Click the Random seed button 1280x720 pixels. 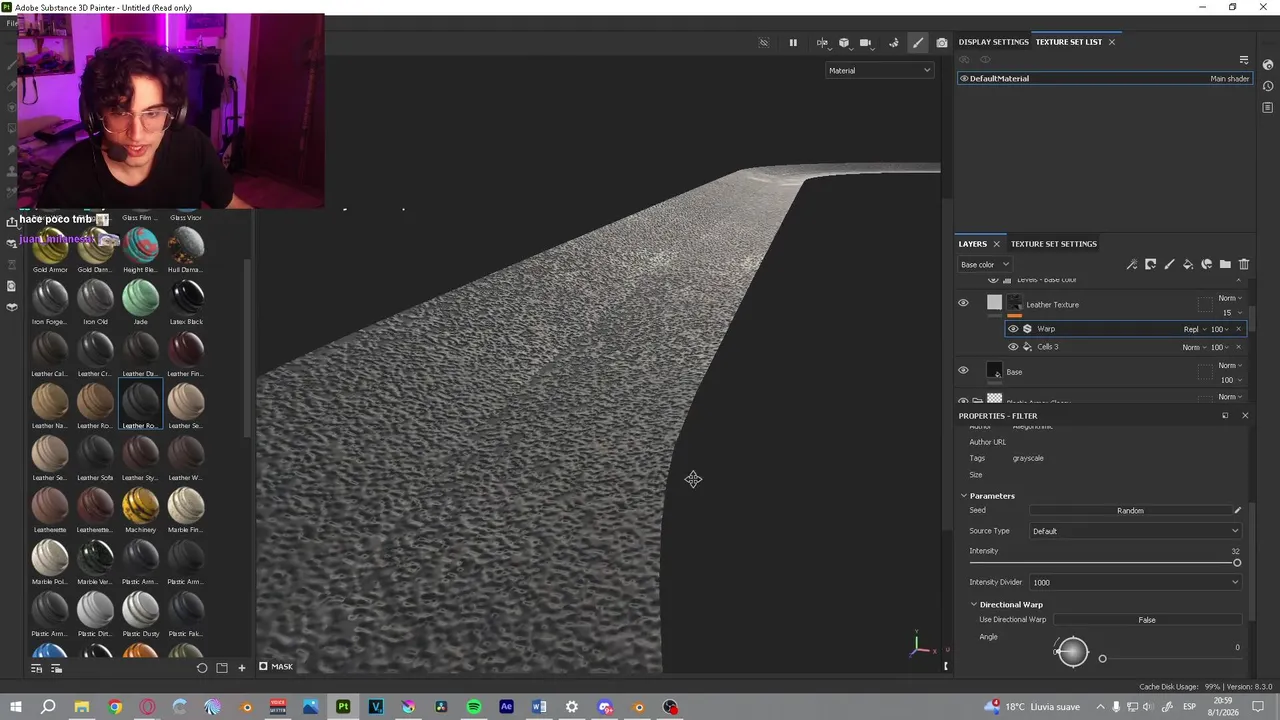tap(1130, 511)
